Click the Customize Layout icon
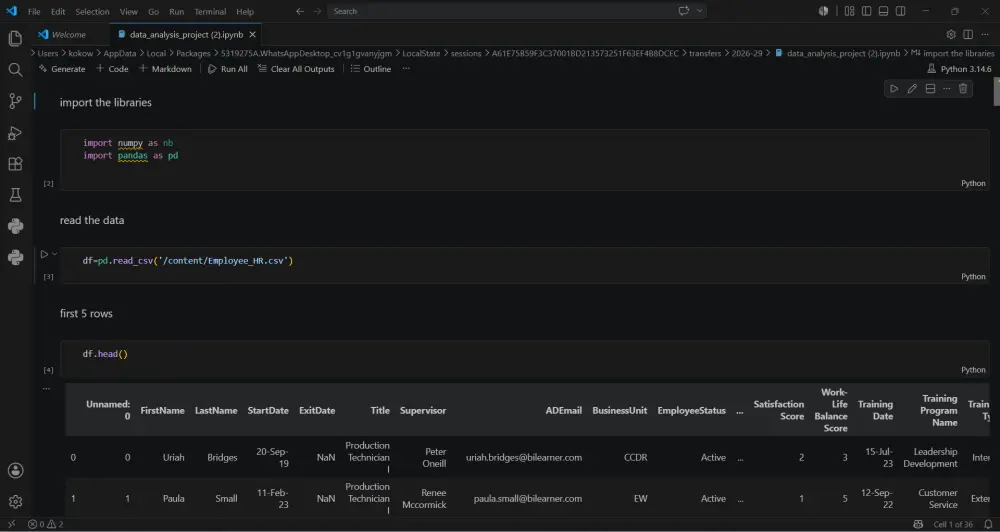This screenshot has height=532, width=1000. coord(849,11)
